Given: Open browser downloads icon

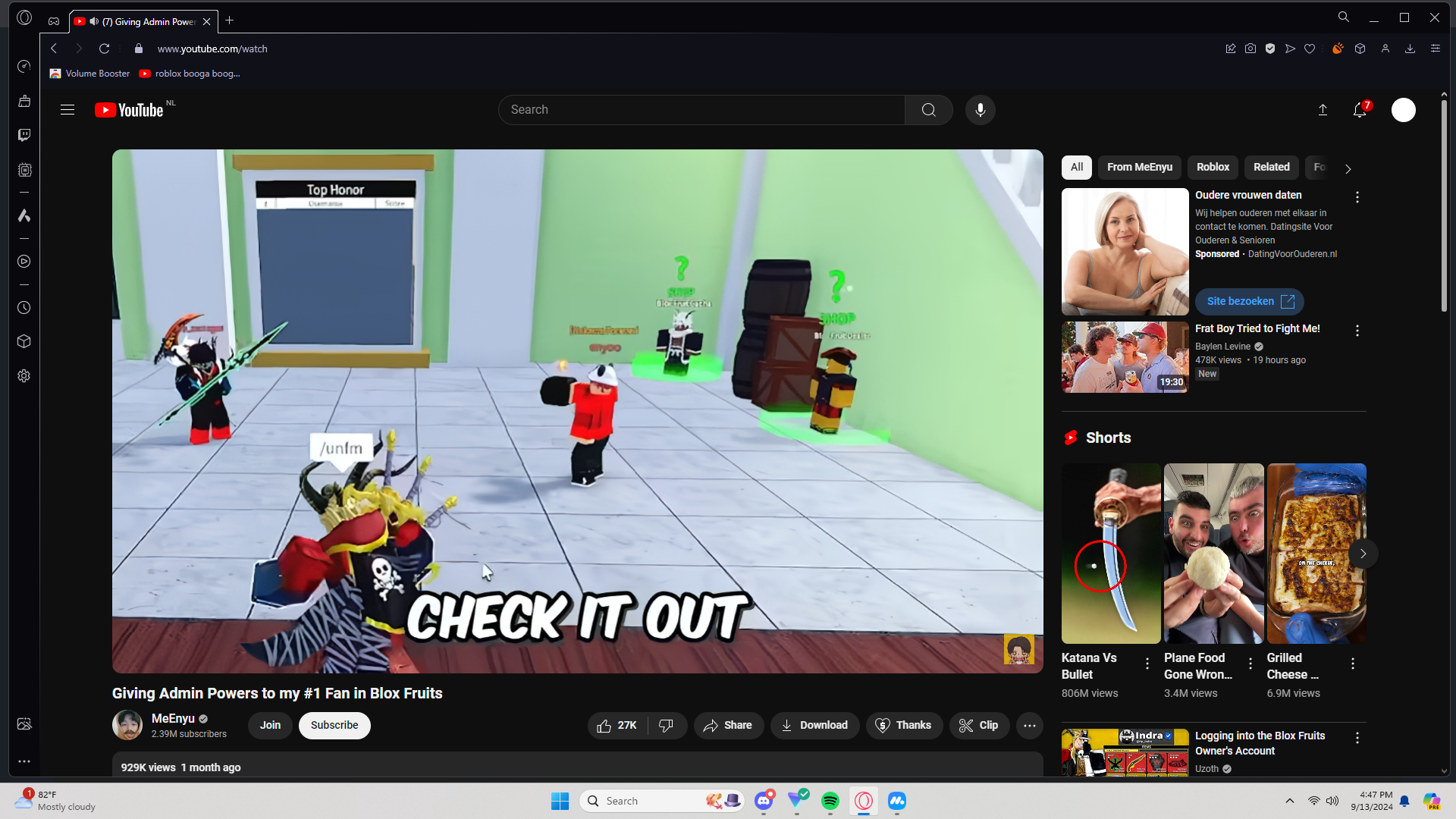Looking at the screenshot, I should [1410, 49].
